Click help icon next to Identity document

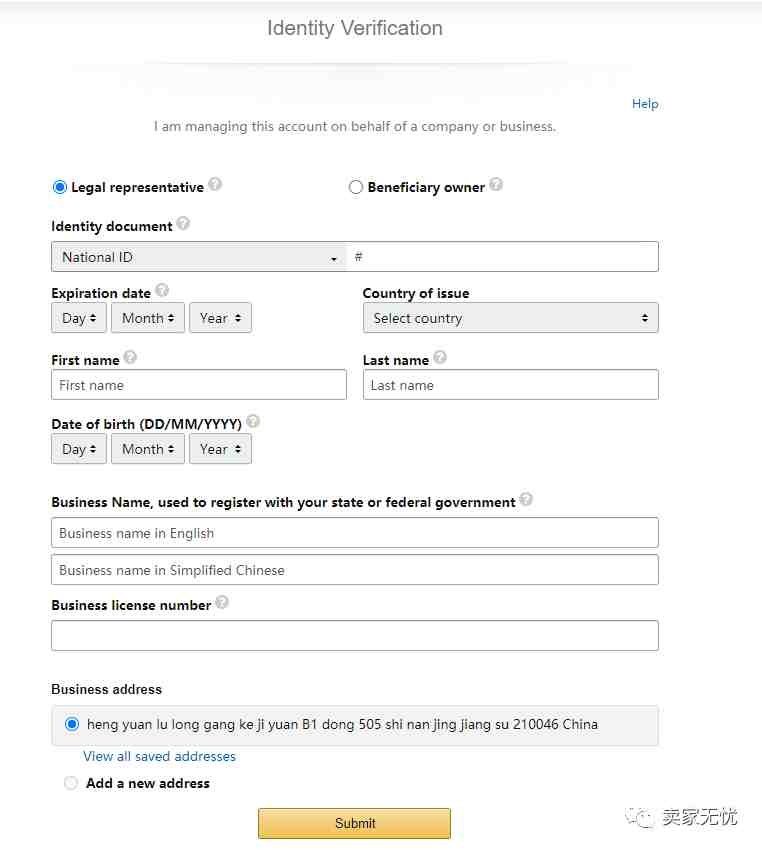click(183, 223)
